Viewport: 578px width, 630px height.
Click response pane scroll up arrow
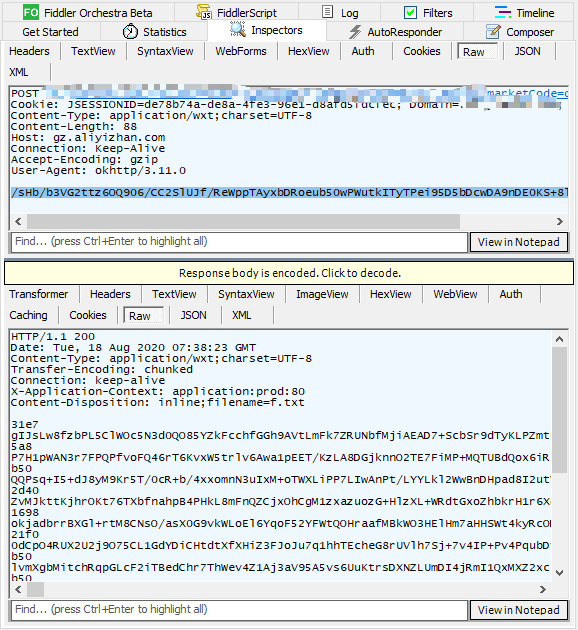[x=559, y=340]
